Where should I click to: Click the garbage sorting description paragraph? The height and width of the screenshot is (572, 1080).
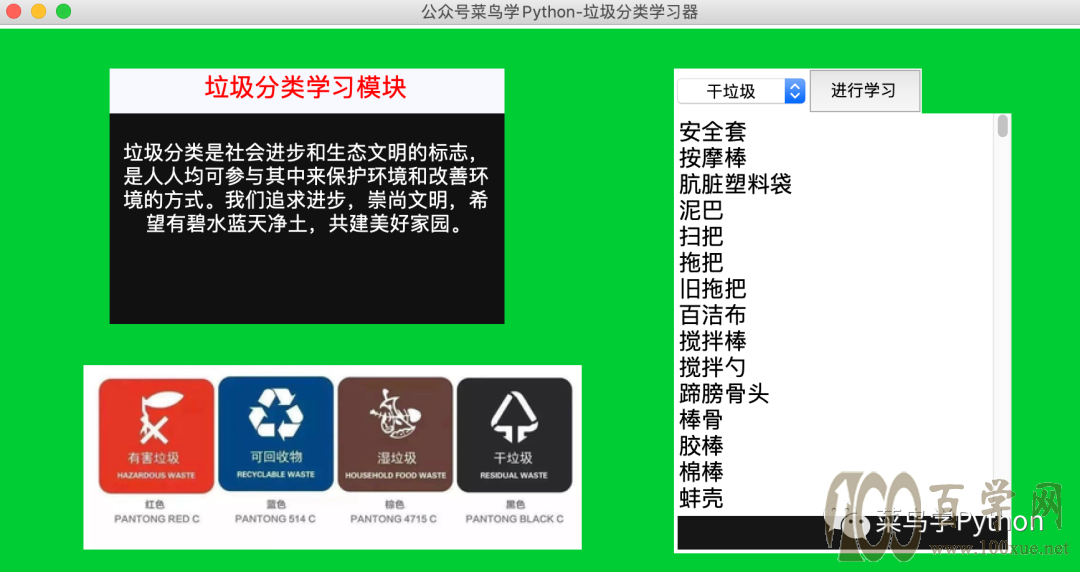click(306, 187)
